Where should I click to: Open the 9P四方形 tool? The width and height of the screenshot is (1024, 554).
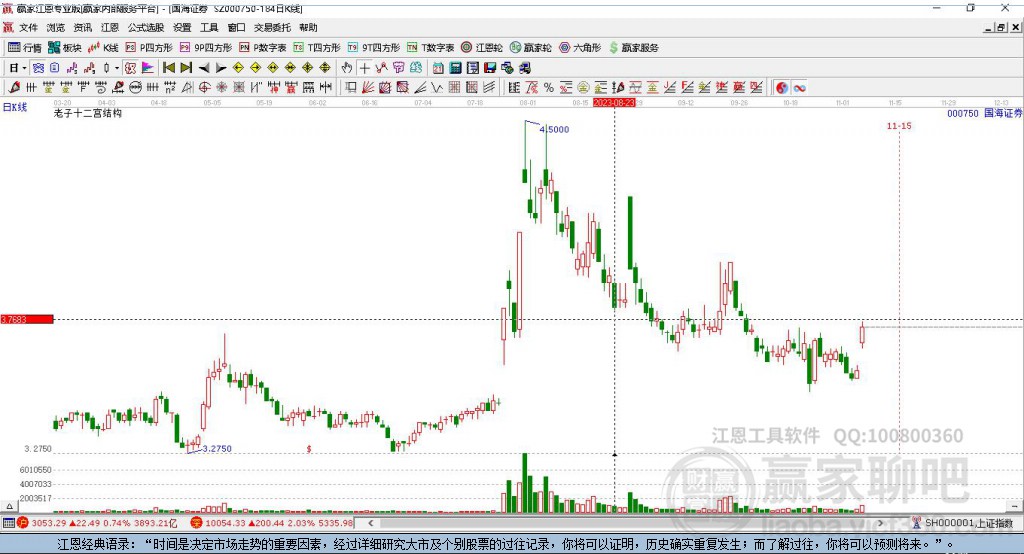[206, 48]
